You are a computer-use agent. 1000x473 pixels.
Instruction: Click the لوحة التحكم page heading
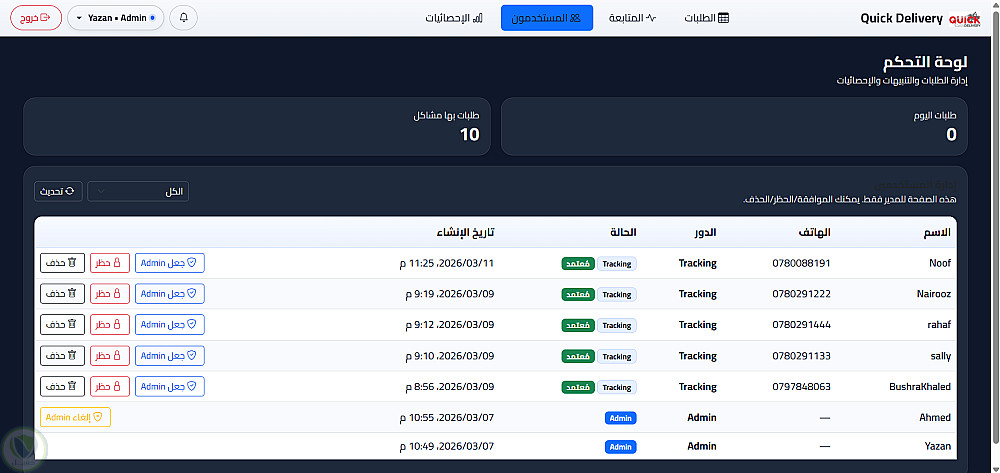(x=925, y=62)
